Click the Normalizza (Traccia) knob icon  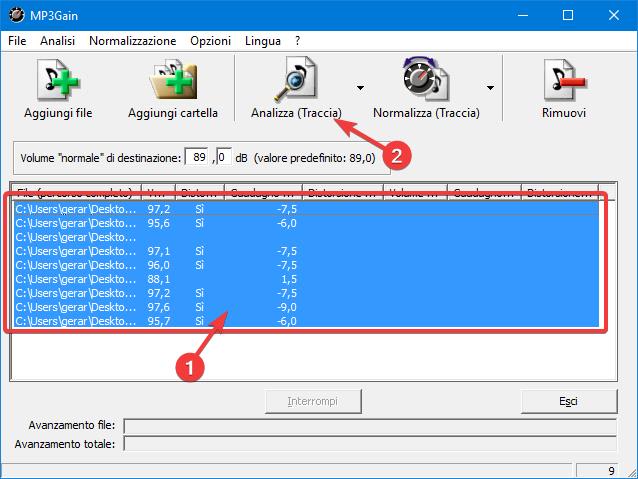click(x=426, y=79)
